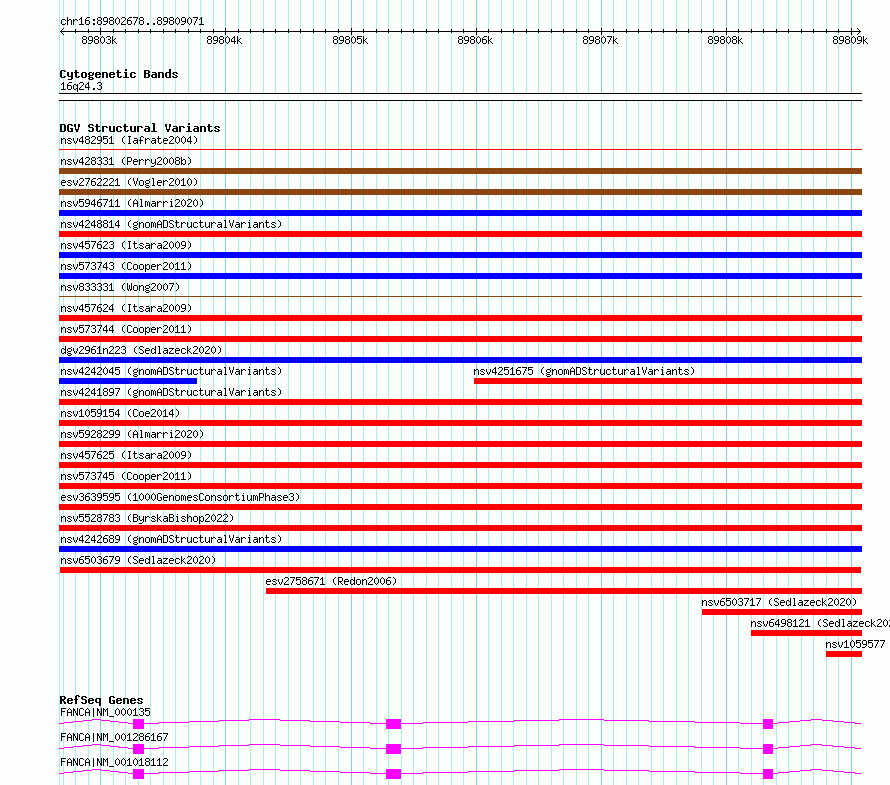Open the nsv1059577 variant label
Image resolution: width=890 pixels, height=785 pixels.
click(855, 644)
